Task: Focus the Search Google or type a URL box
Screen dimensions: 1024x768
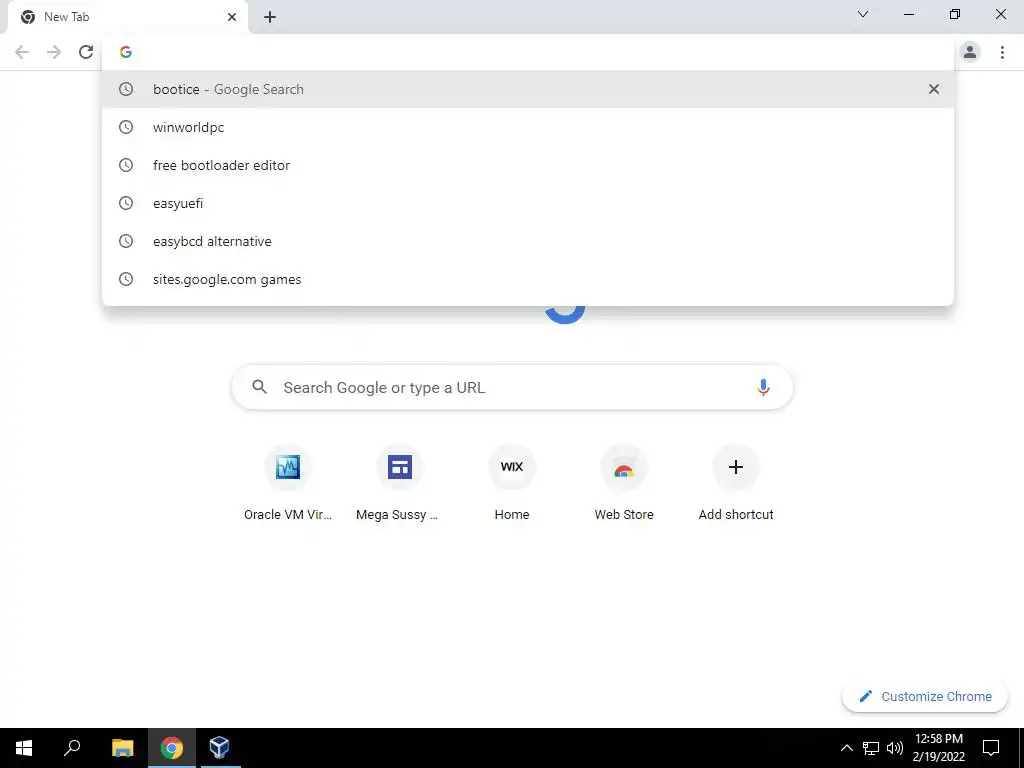Action: click(x=512, y=387)
